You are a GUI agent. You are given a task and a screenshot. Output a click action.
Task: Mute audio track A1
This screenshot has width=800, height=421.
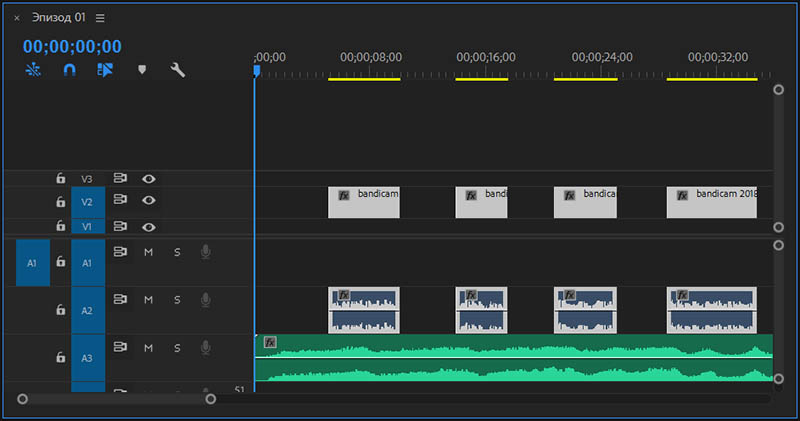coord(148,252)
